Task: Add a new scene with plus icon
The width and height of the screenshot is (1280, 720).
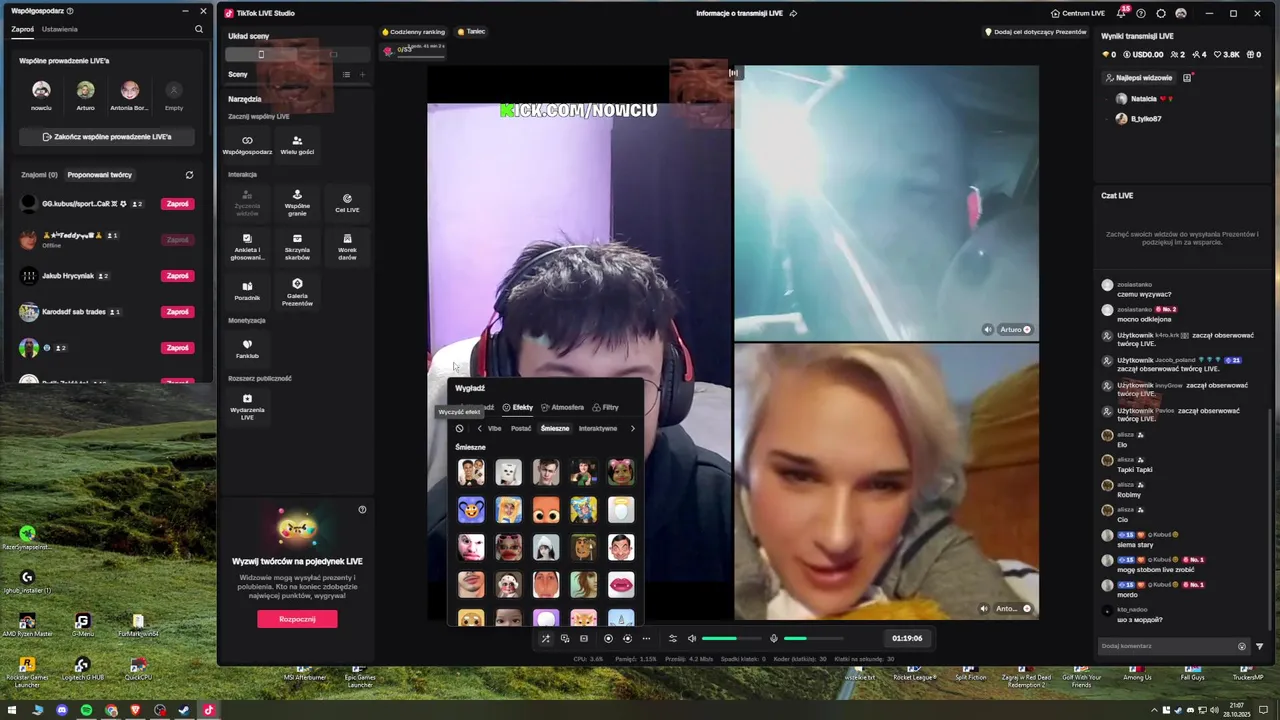Action: tap(362, 74)
